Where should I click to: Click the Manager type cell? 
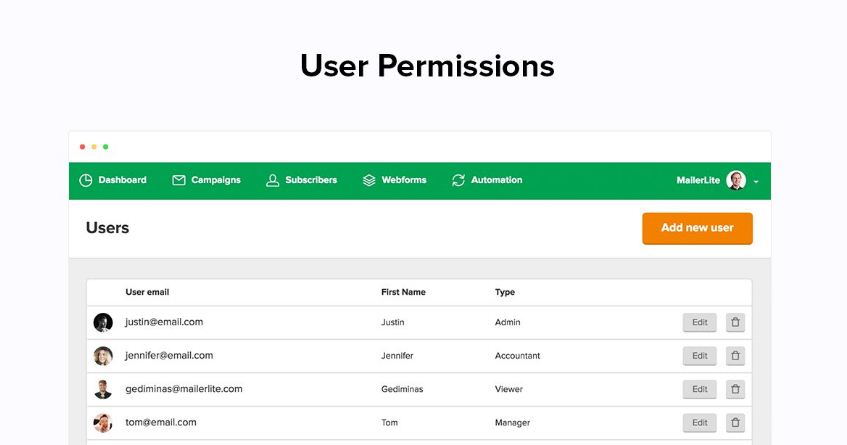512,423
